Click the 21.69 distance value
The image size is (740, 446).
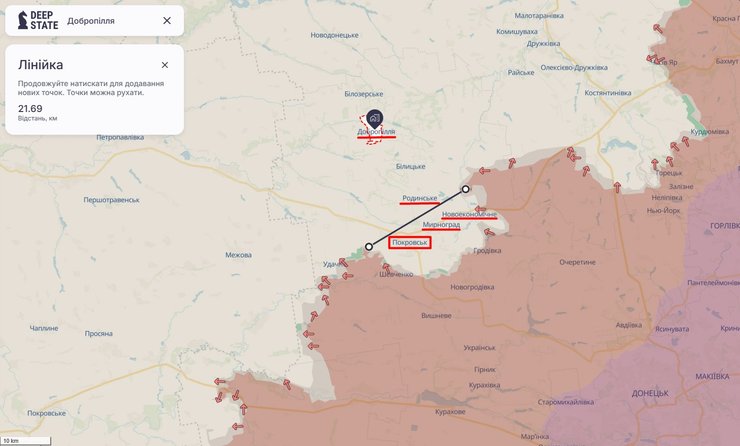click(x=30, y=109)
